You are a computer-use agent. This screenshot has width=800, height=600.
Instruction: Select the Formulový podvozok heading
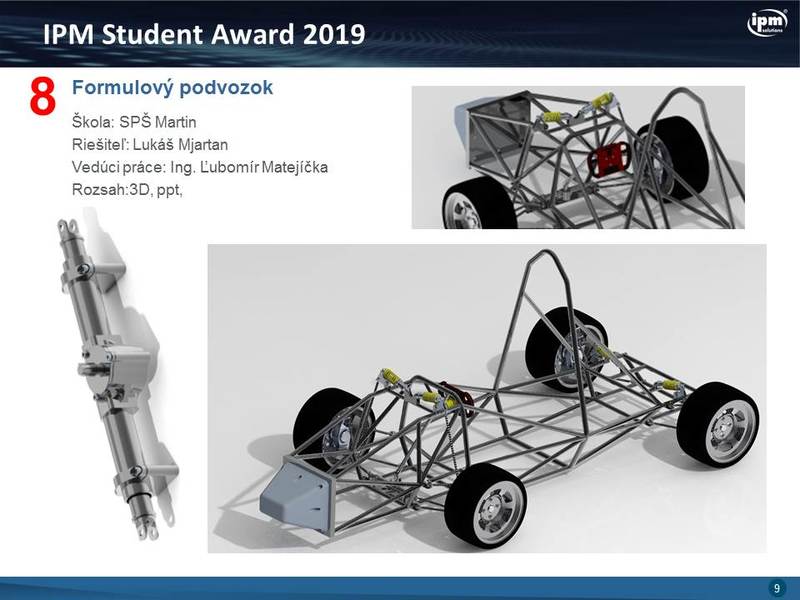click(172, 89)
